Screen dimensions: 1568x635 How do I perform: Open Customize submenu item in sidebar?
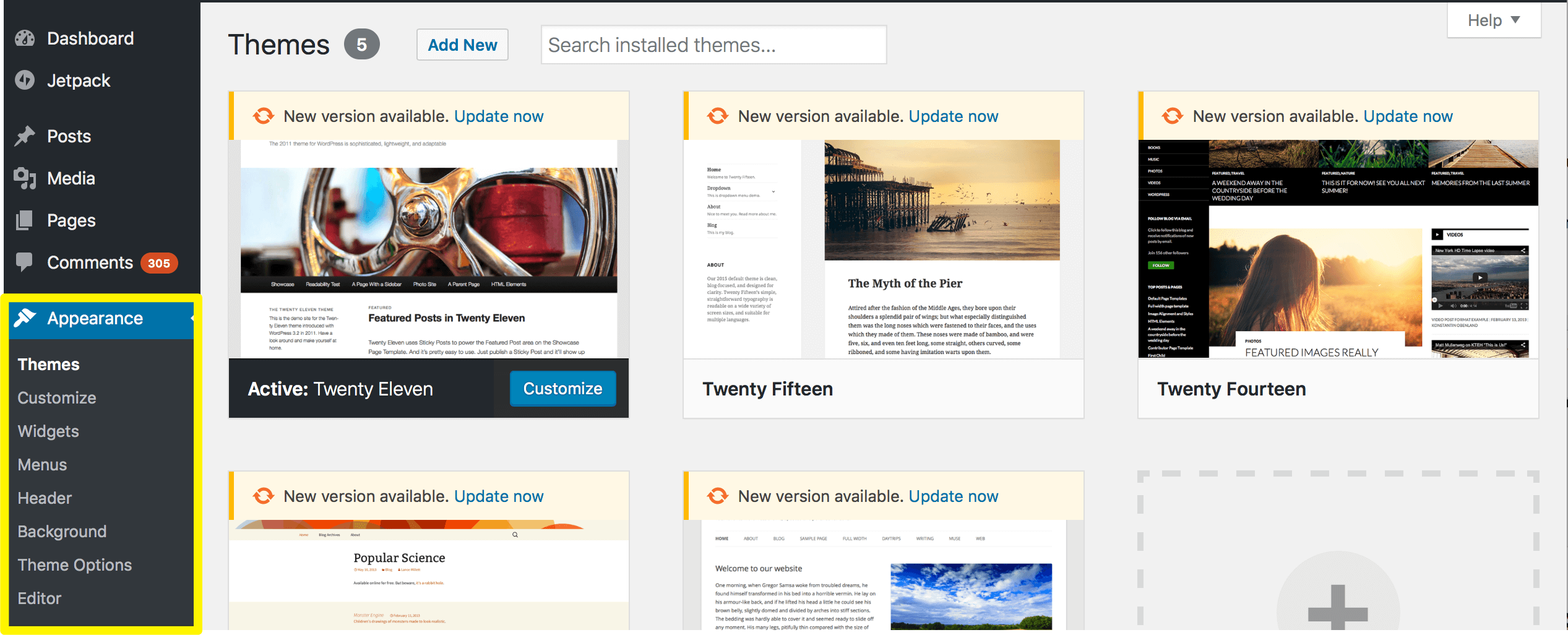point(57,398)
